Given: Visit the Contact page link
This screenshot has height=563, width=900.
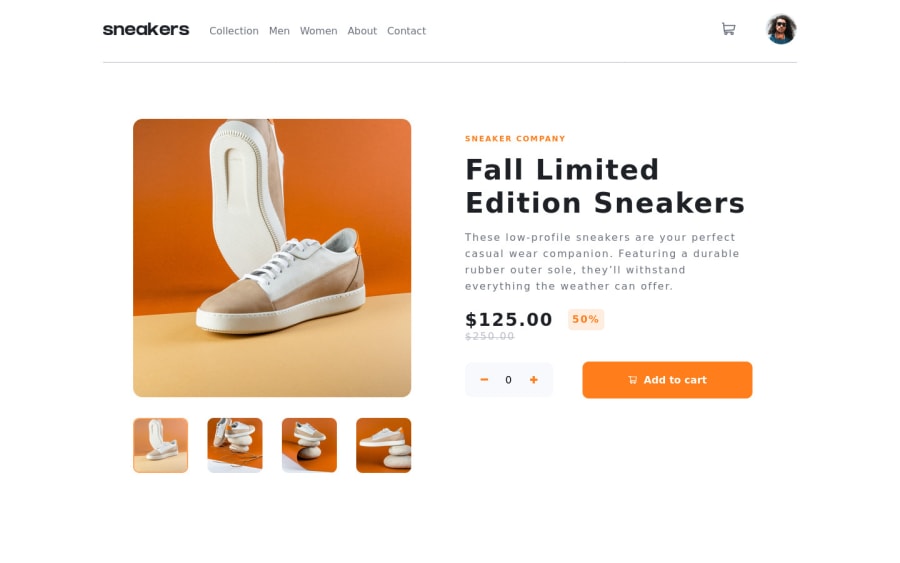Looking at the screenshot, I should [406, 31].
